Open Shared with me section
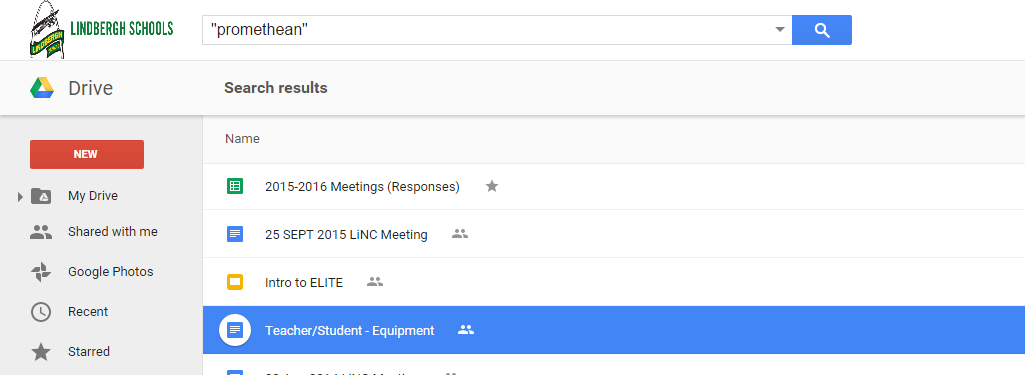 pos(112,232)
